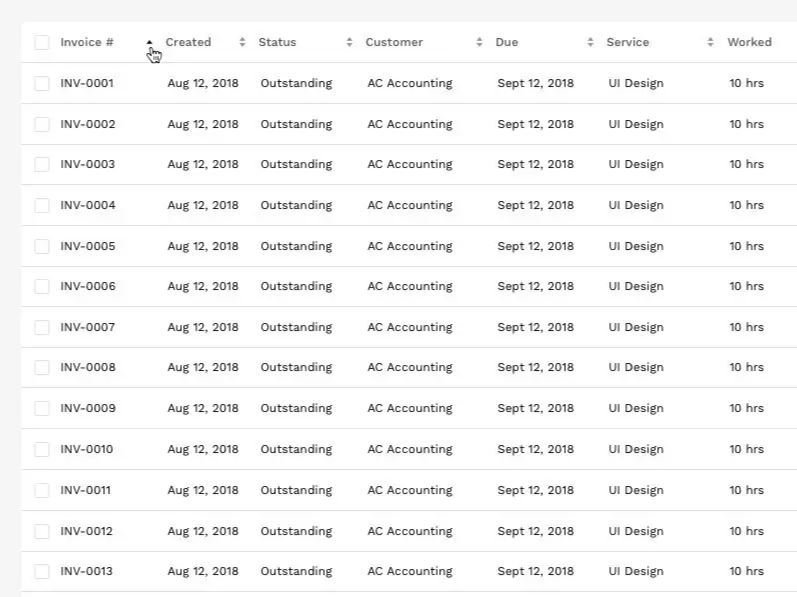Check the INV-0008 row checkbox

pos(42,367)
